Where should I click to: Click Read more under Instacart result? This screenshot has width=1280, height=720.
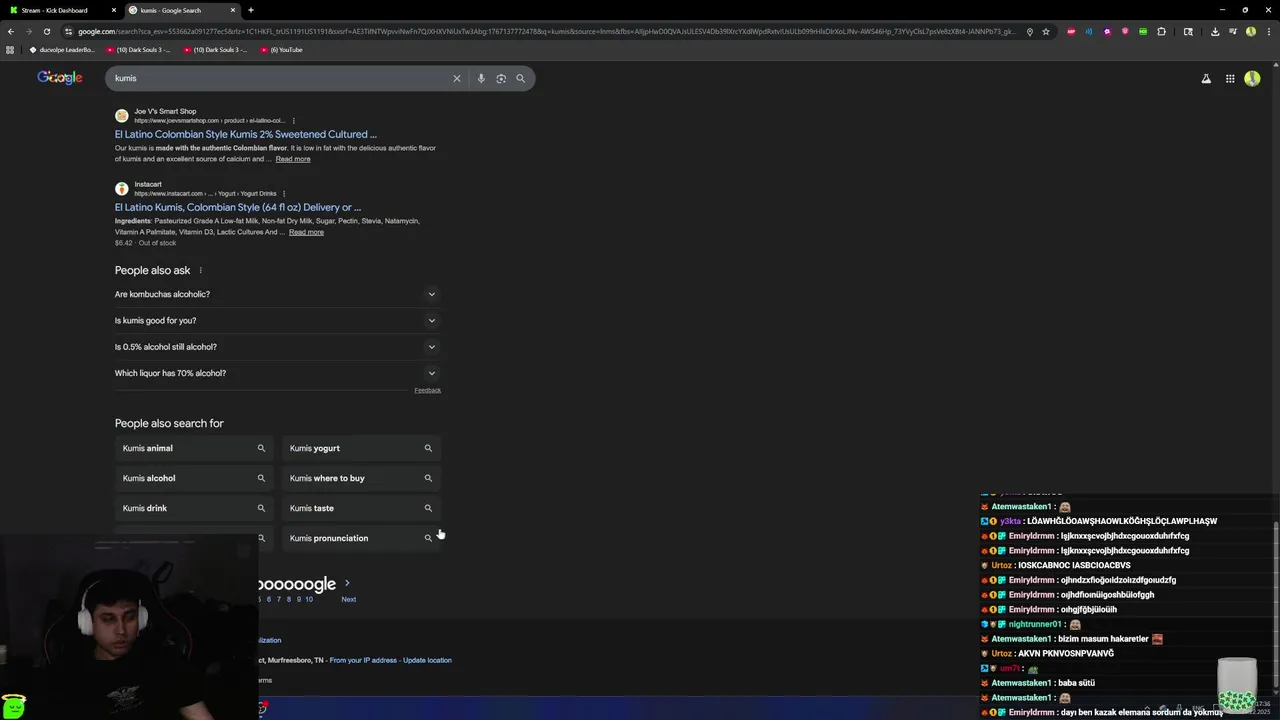306,232
